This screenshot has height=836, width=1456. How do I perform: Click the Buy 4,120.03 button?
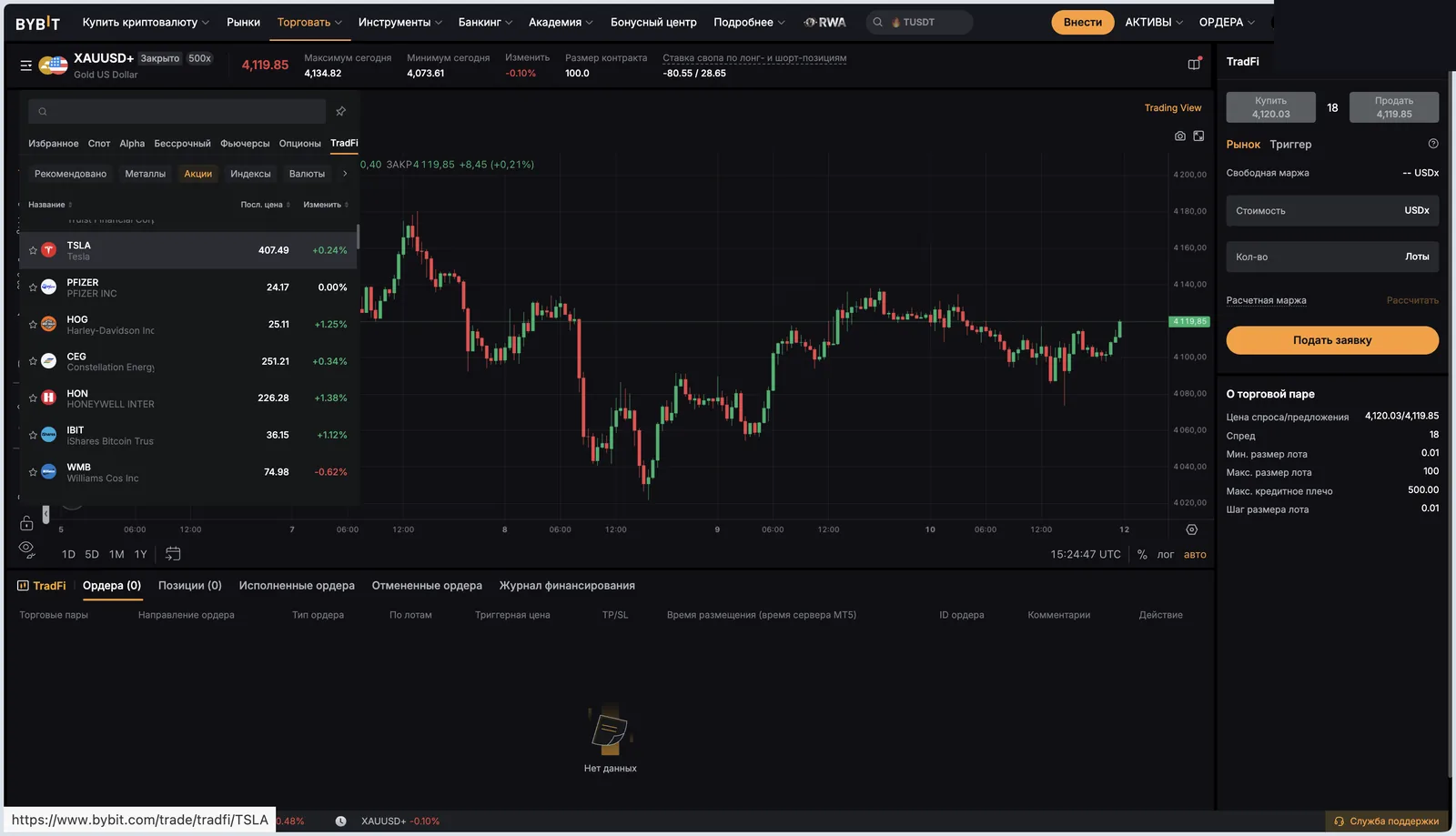click(1270, 107)
